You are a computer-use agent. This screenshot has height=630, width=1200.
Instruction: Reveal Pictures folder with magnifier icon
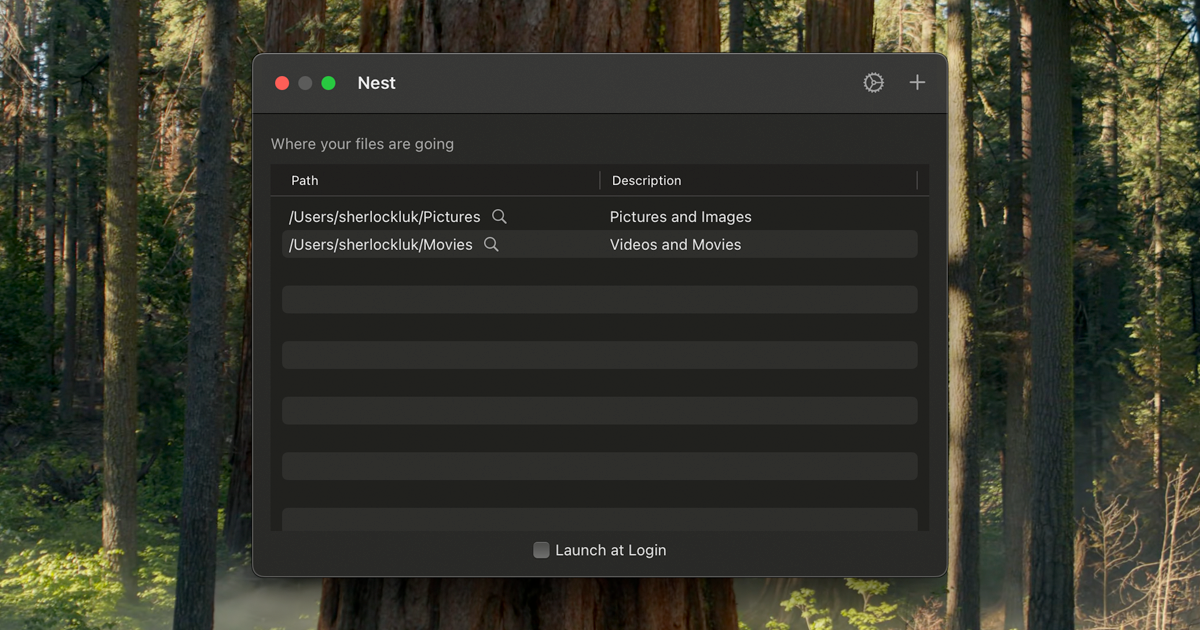[499, 217]
